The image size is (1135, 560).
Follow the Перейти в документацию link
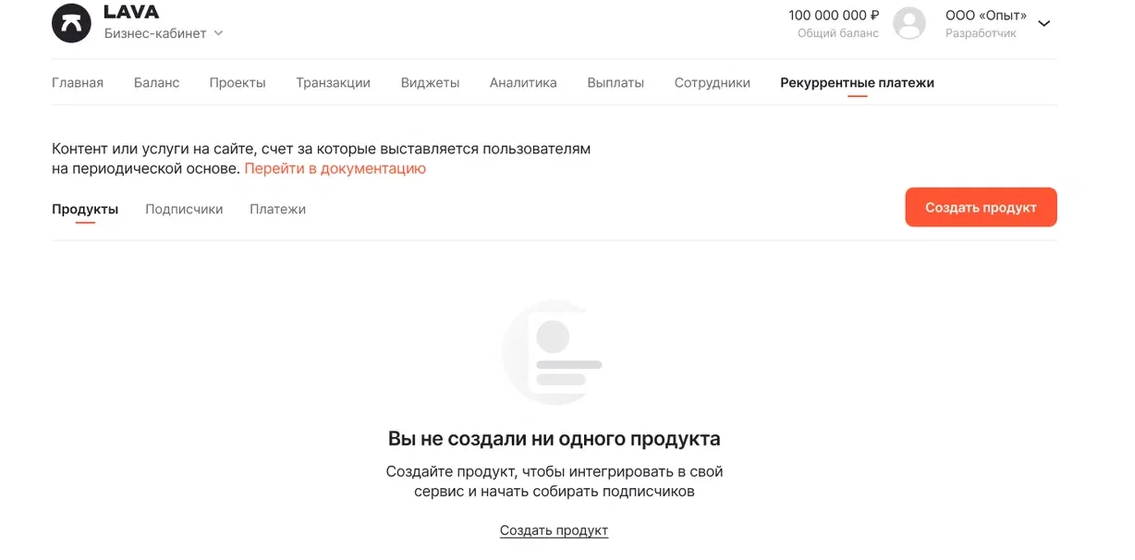pos(335,169)
